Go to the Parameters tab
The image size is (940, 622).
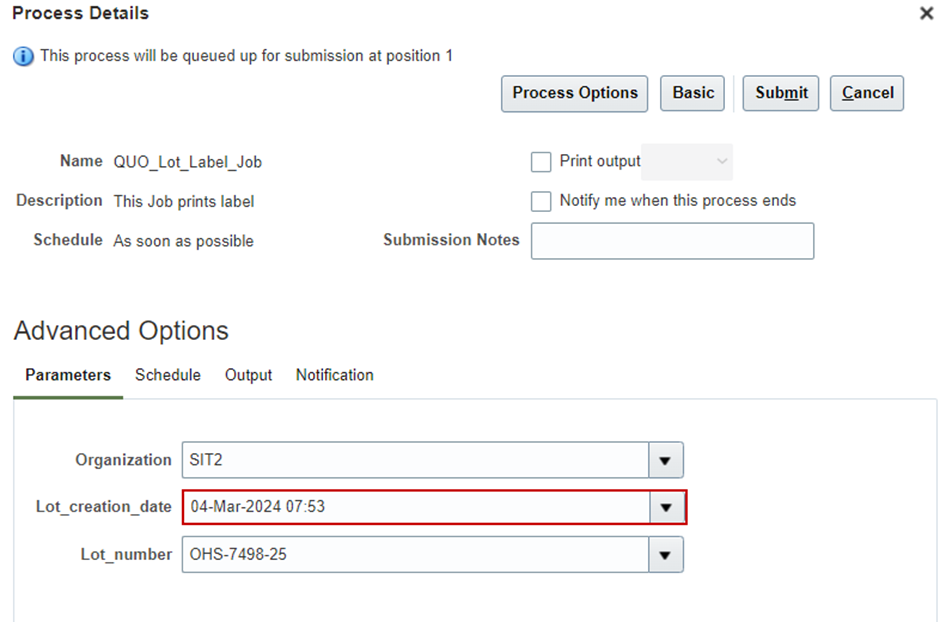pos(68,375)
